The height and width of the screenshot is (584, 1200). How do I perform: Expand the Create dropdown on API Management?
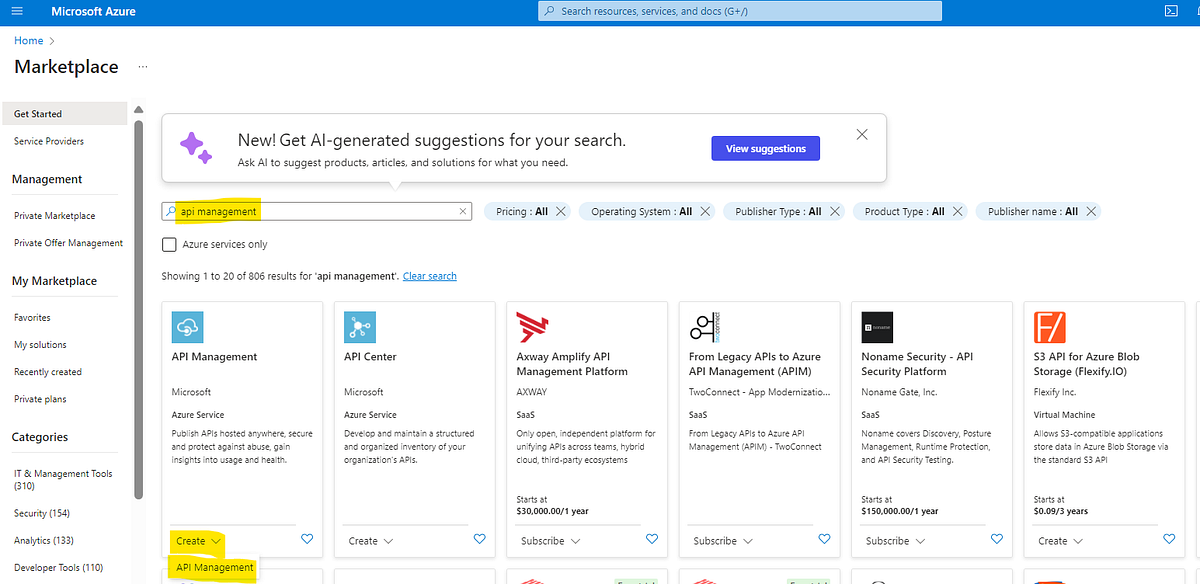click(197, 540)
